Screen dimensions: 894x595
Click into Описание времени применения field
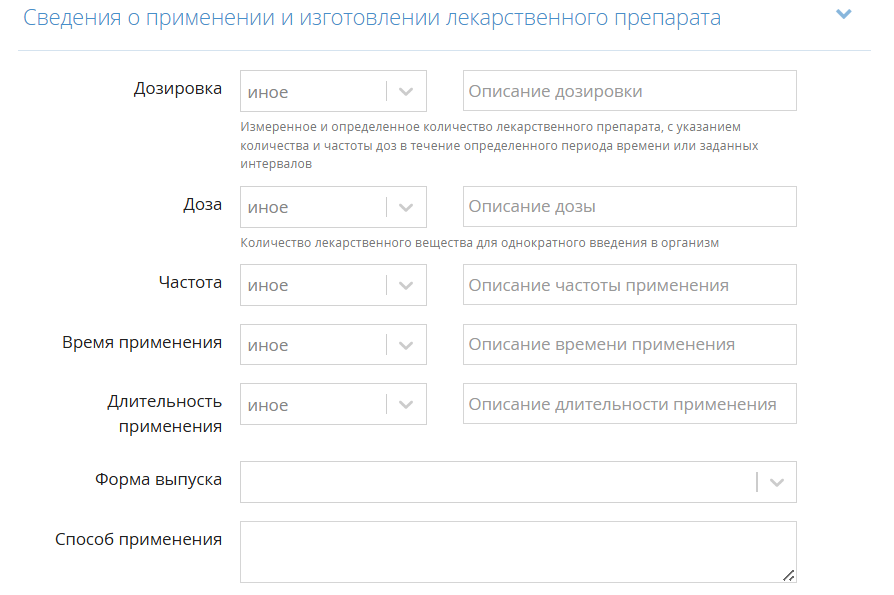[x=629, y=345]
